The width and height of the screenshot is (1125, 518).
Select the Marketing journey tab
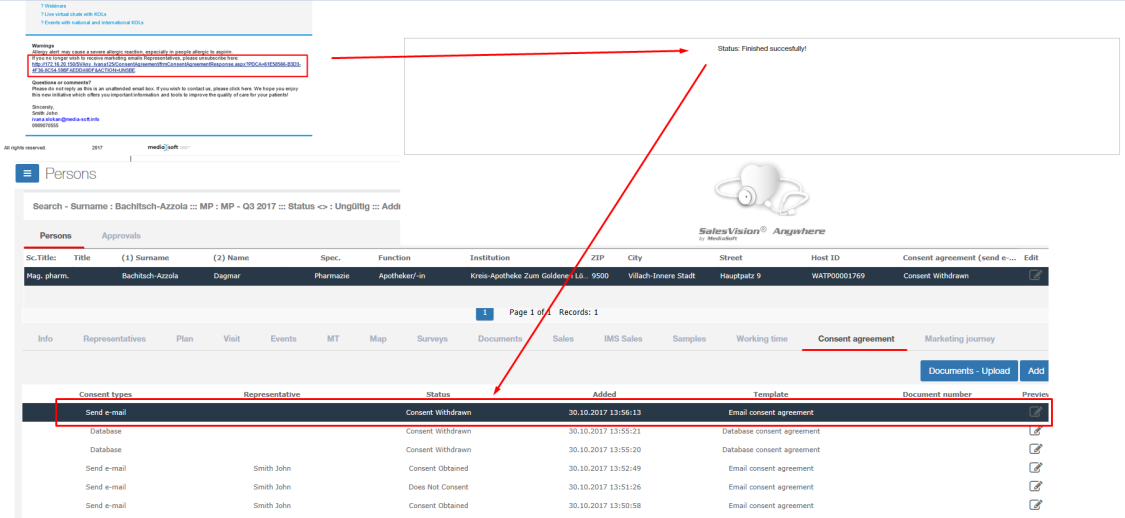click(x=966, y=339)
